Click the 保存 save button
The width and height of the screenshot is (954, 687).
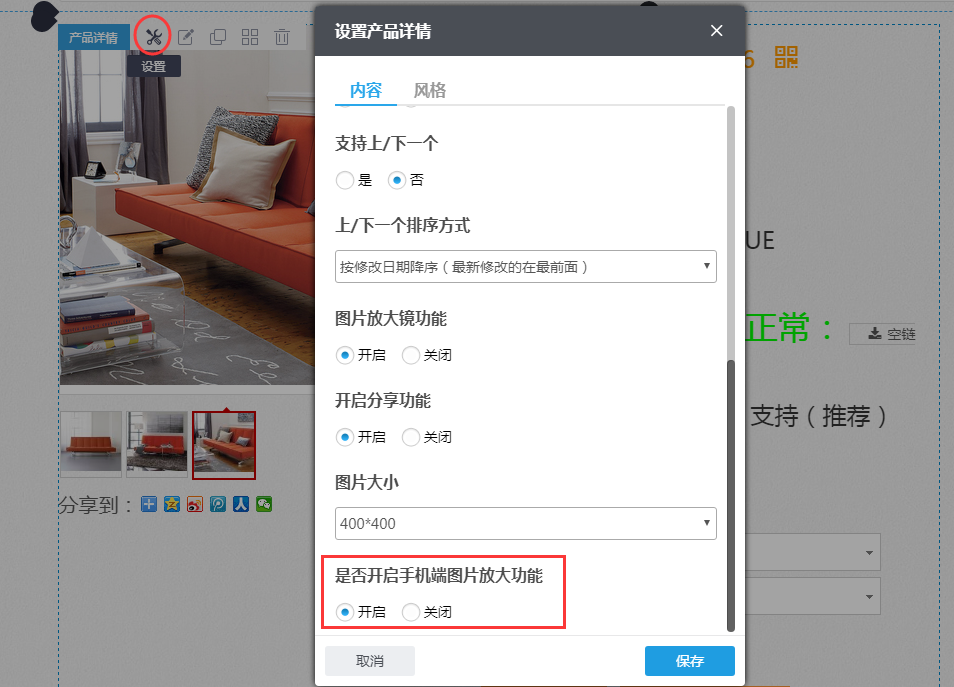tap(689, 660)
